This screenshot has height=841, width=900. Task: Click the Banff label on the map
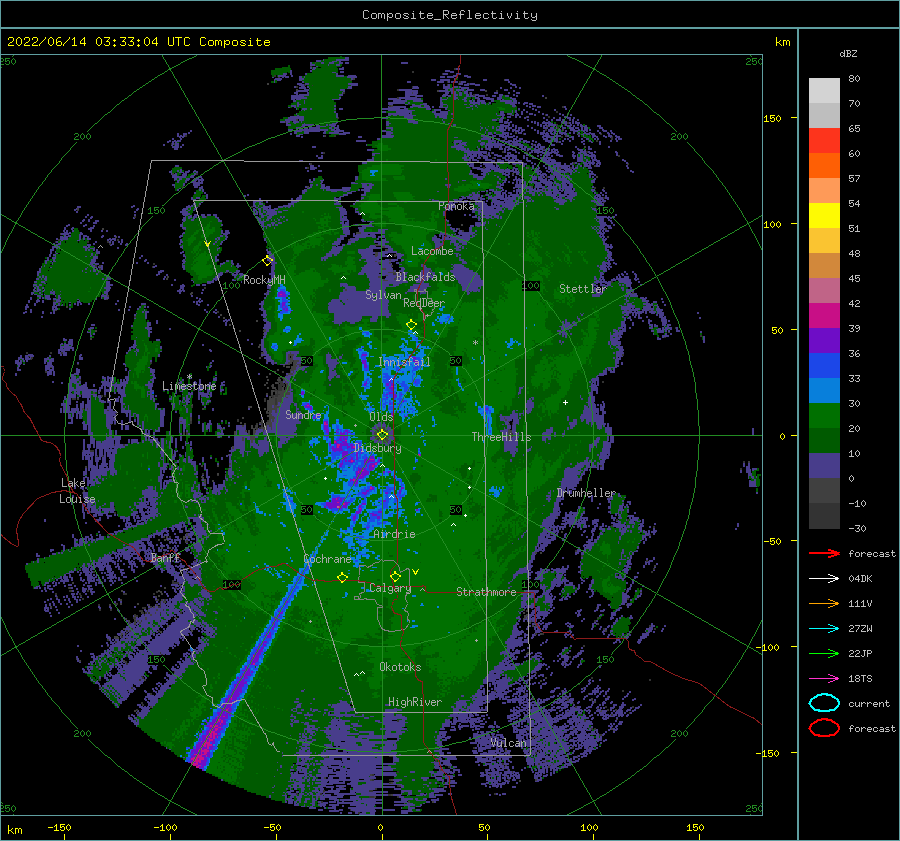(x=165, y=557)
